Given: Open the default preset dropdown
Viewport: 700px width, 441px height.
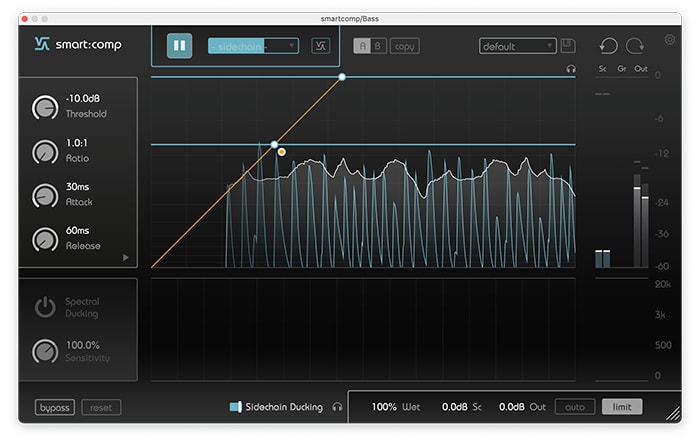Looking at the screenshot, I should click(x=517, y=46).
